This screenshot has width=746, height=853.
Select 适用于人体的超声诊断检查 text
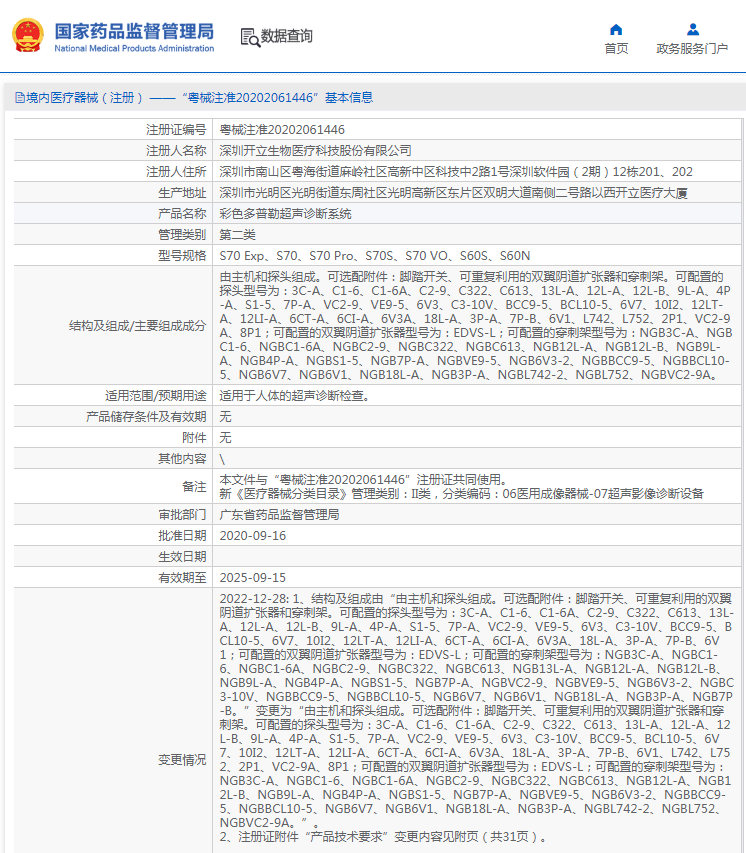coord(294,396)
